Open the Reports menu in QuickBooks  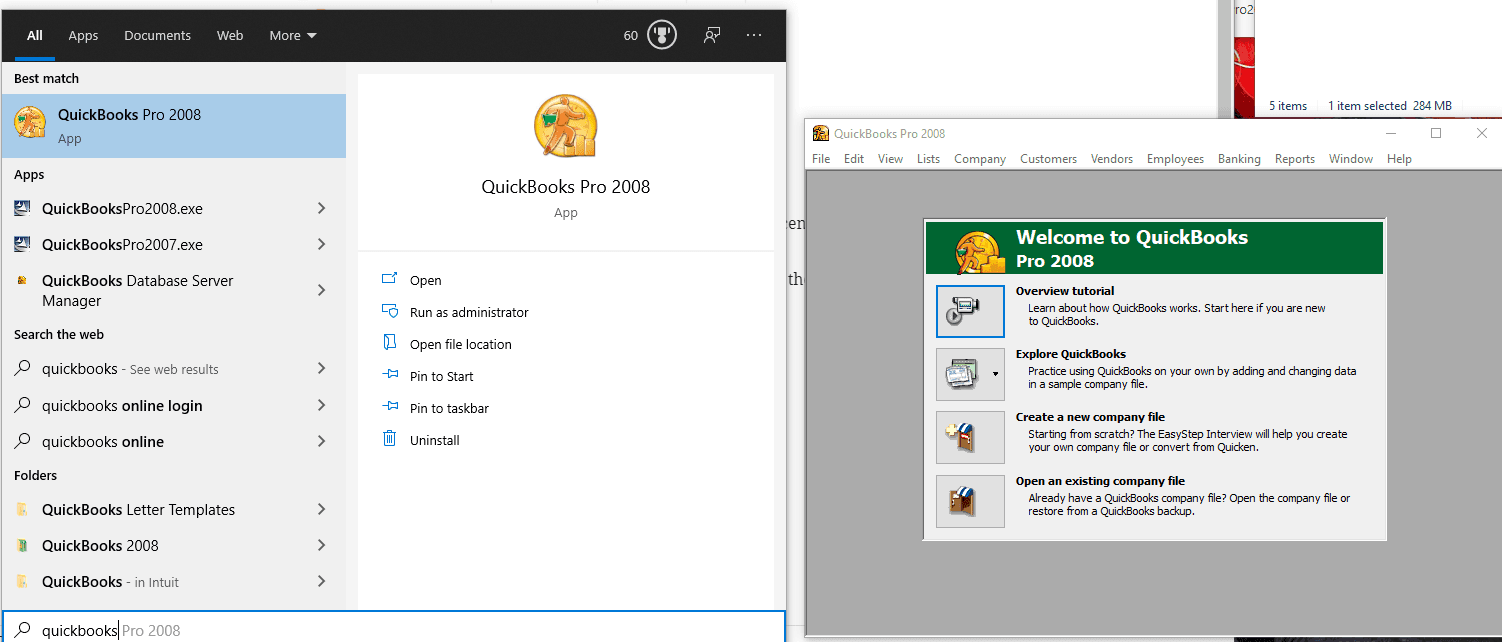[x=1295, y=159]
